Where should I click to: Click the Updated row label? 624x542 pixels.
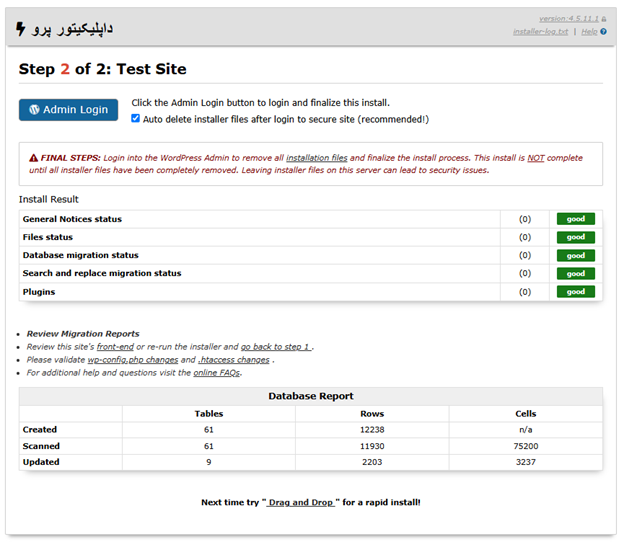[x=41, y=462]
